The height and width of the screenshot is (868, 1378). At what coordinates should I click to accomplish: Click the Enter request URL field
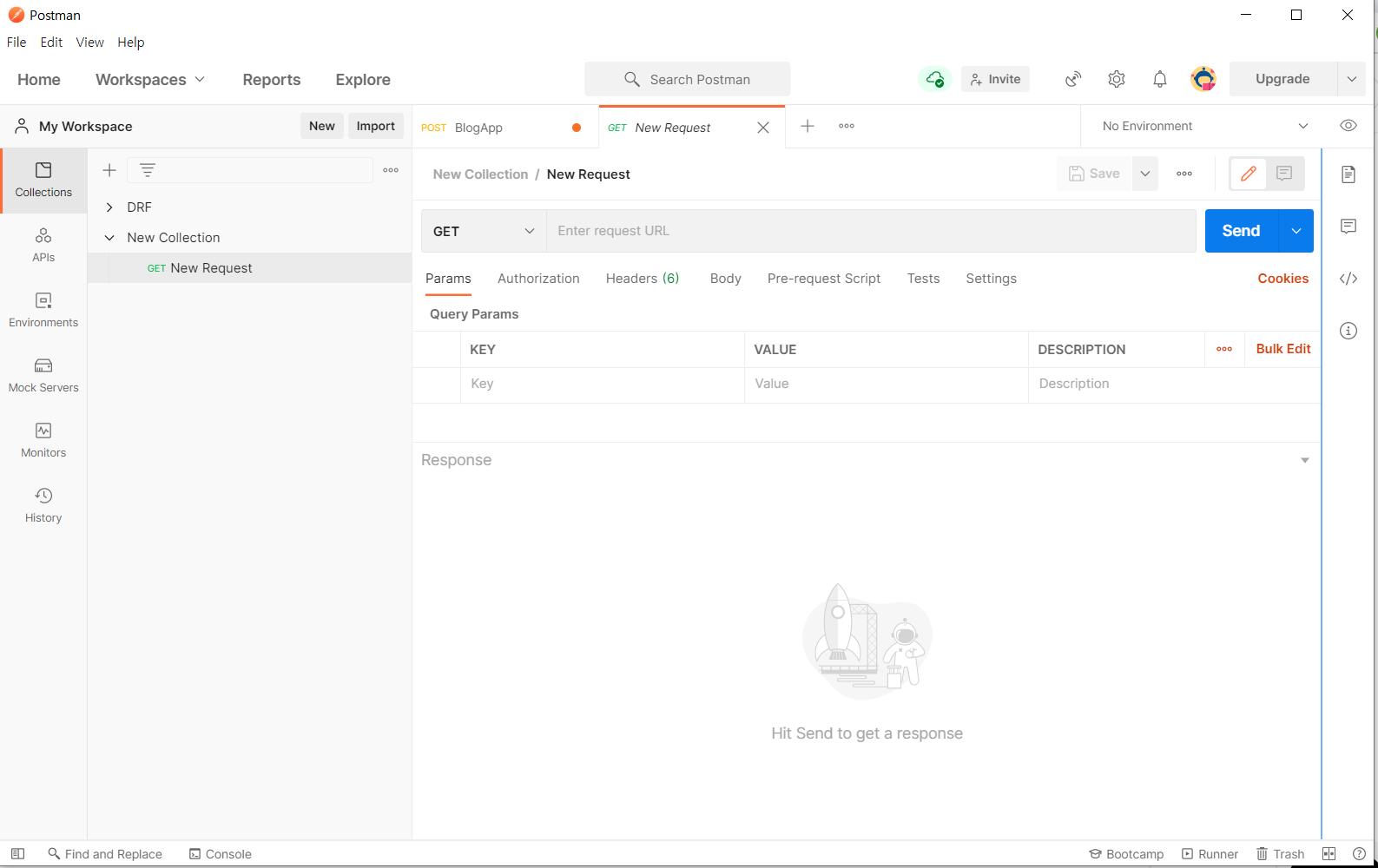coord(871,231)
